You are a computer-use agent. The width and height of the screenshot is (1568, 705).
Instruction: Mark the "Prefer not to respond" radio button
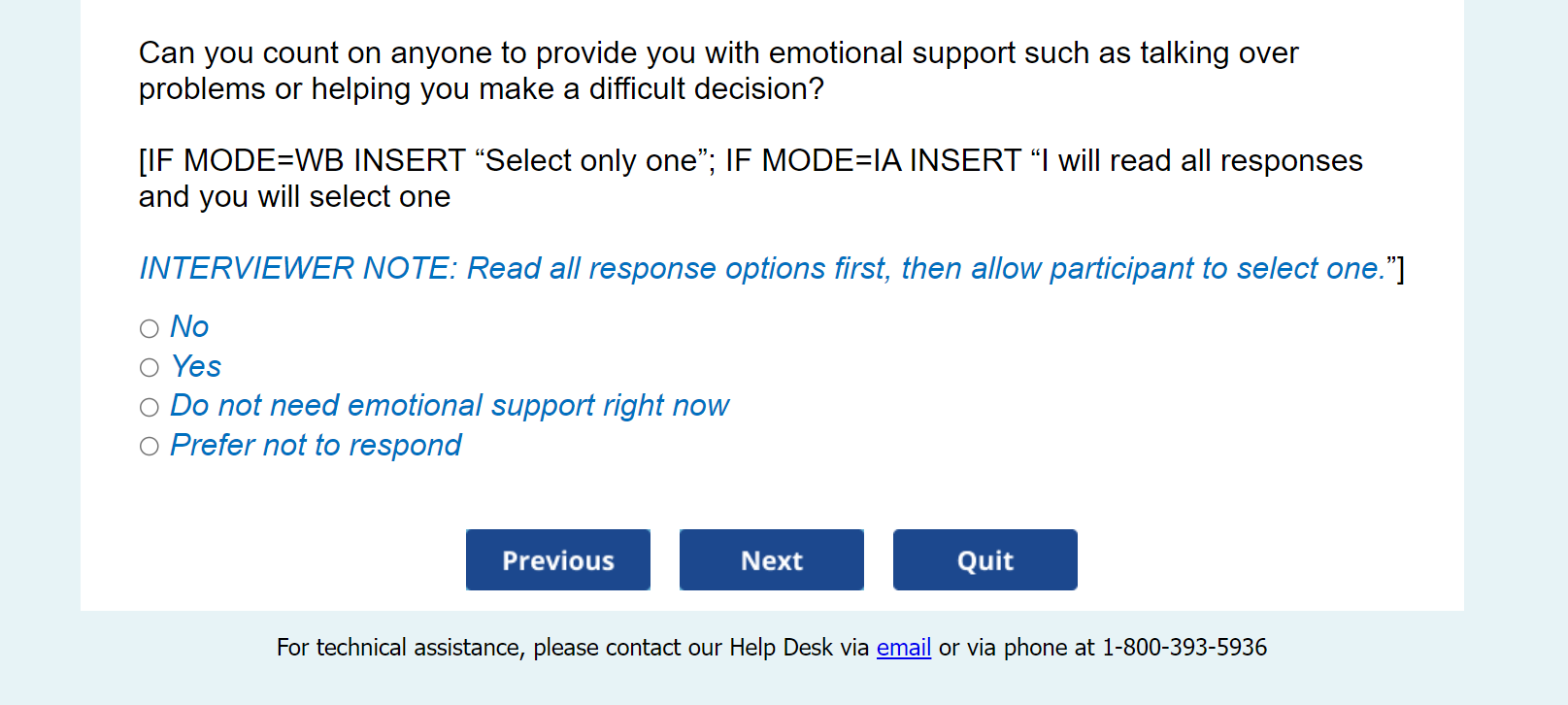point(149,447)
